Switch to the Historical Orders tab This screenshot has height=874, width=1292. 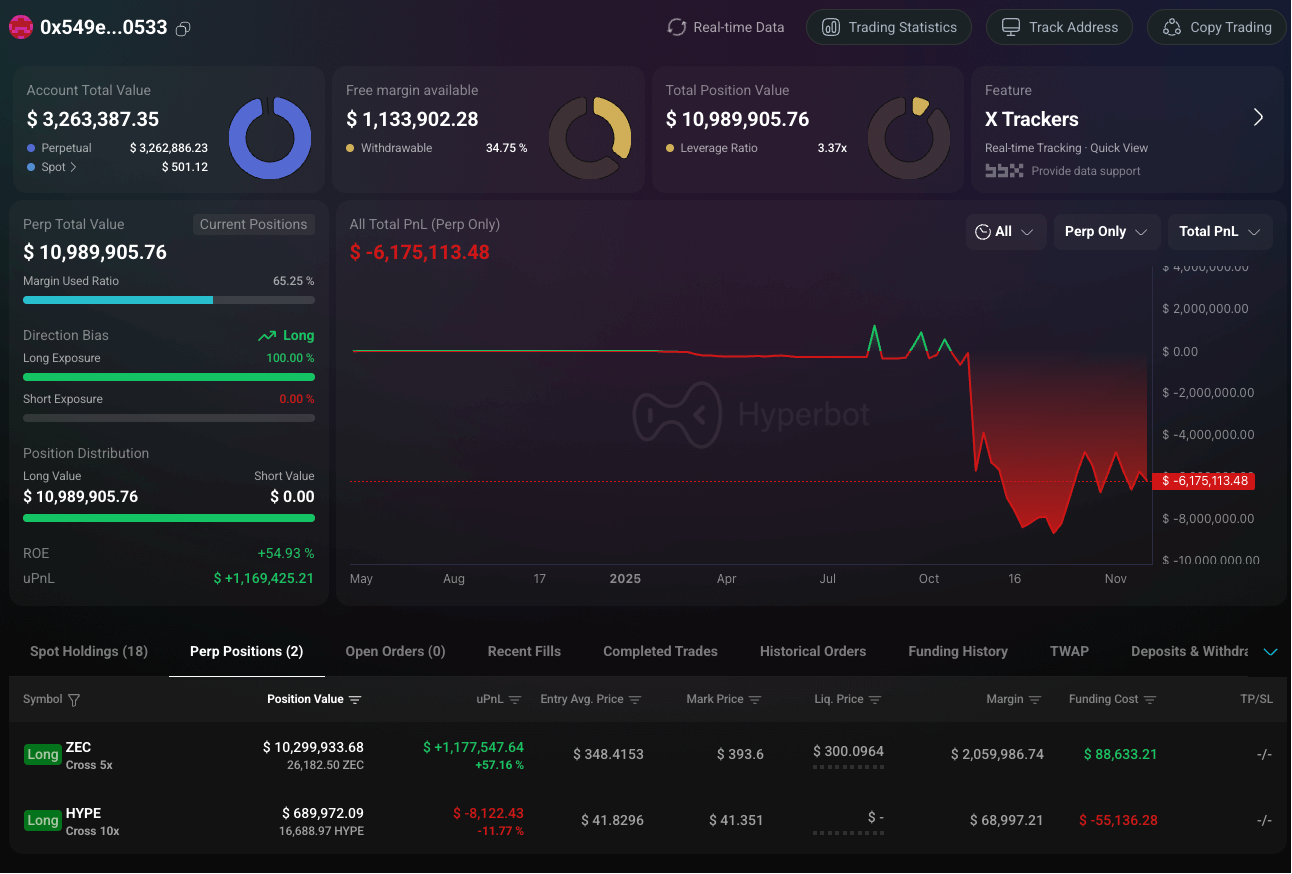pyautogui.click(x=813, y=651)
